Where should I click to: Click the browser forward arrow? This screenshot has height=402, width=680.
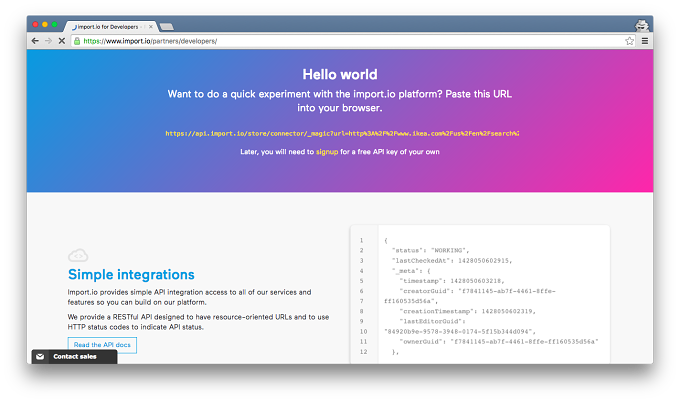point(49,41)
